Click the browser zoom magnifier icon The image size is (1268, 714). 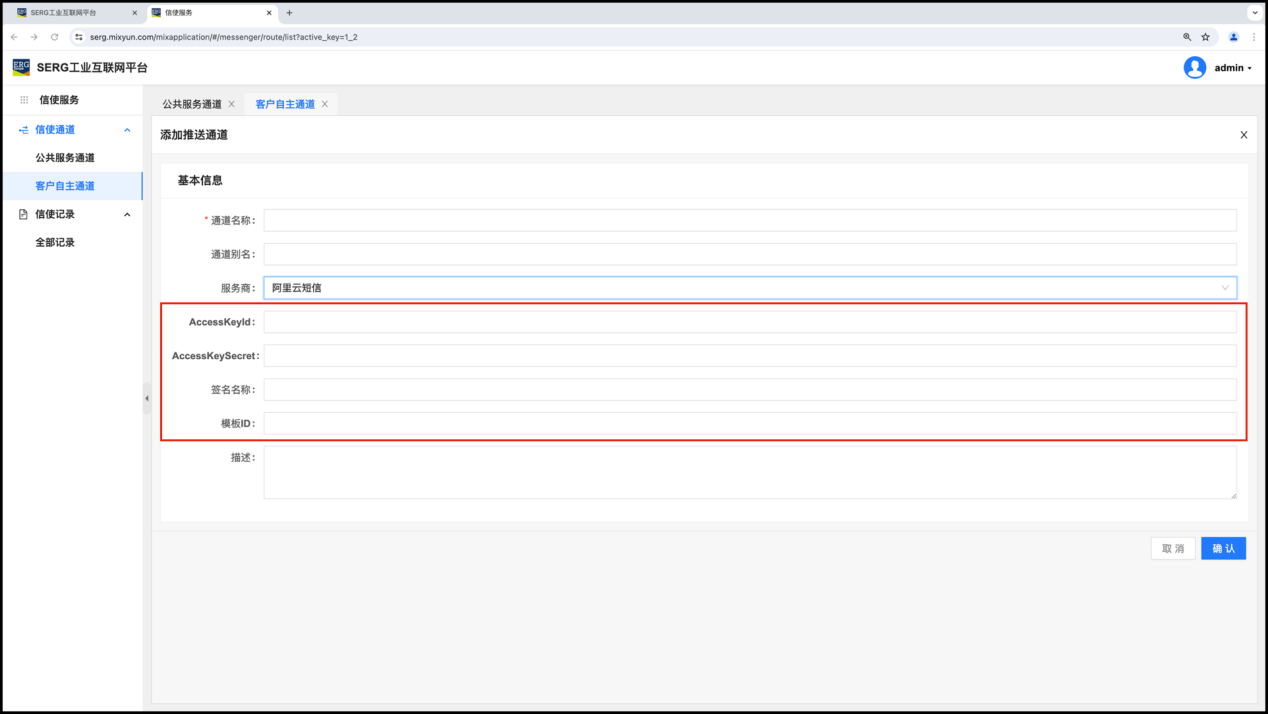1187,37
